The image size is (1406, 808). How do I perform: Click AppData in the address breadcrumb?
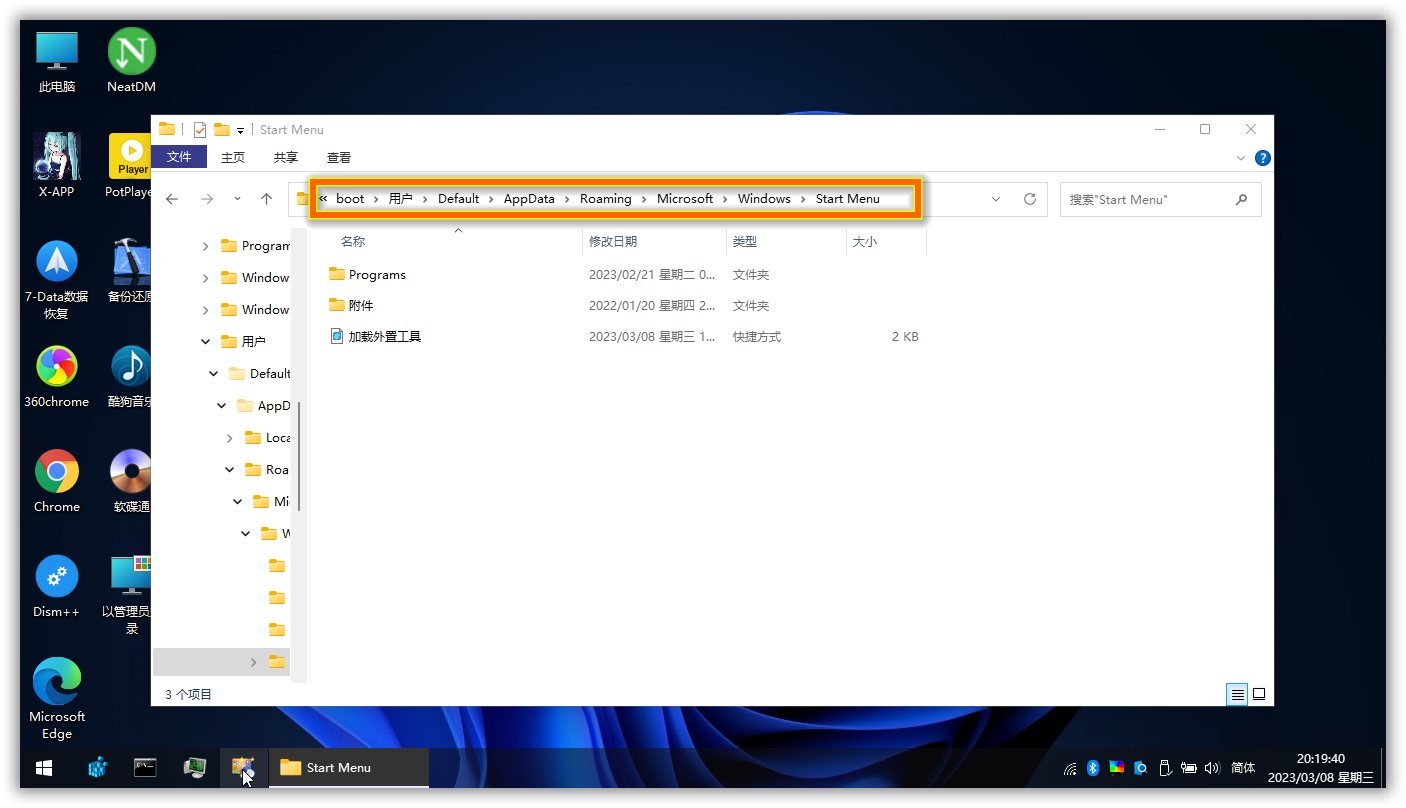point(529,199)
